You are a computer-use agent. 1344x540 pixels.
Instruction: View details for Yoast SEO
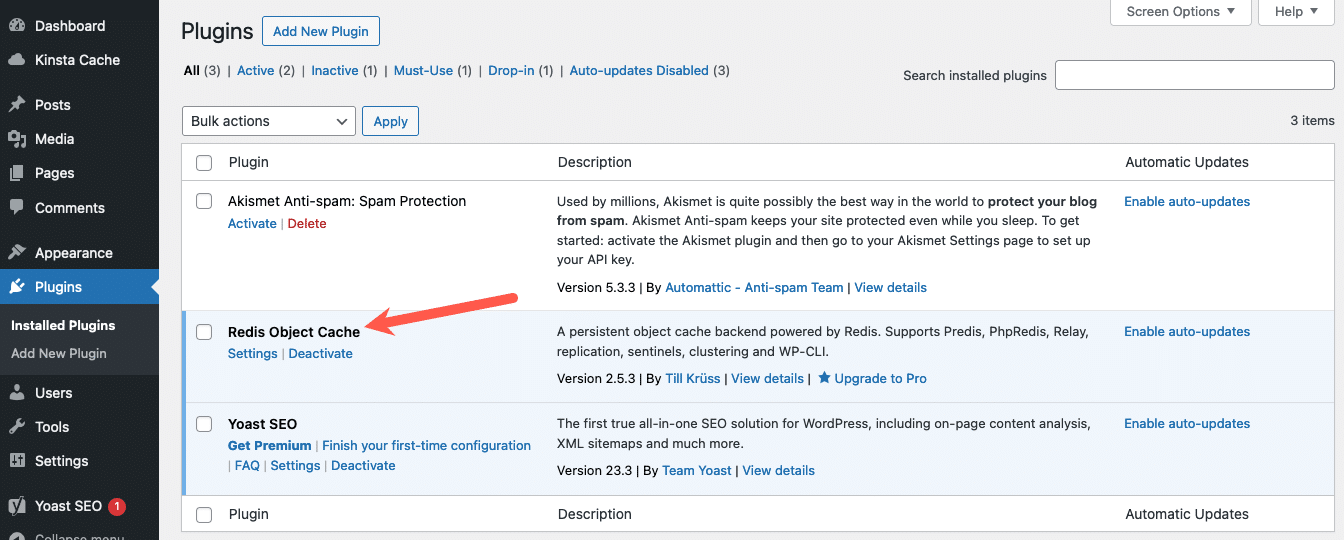point(778,471)
